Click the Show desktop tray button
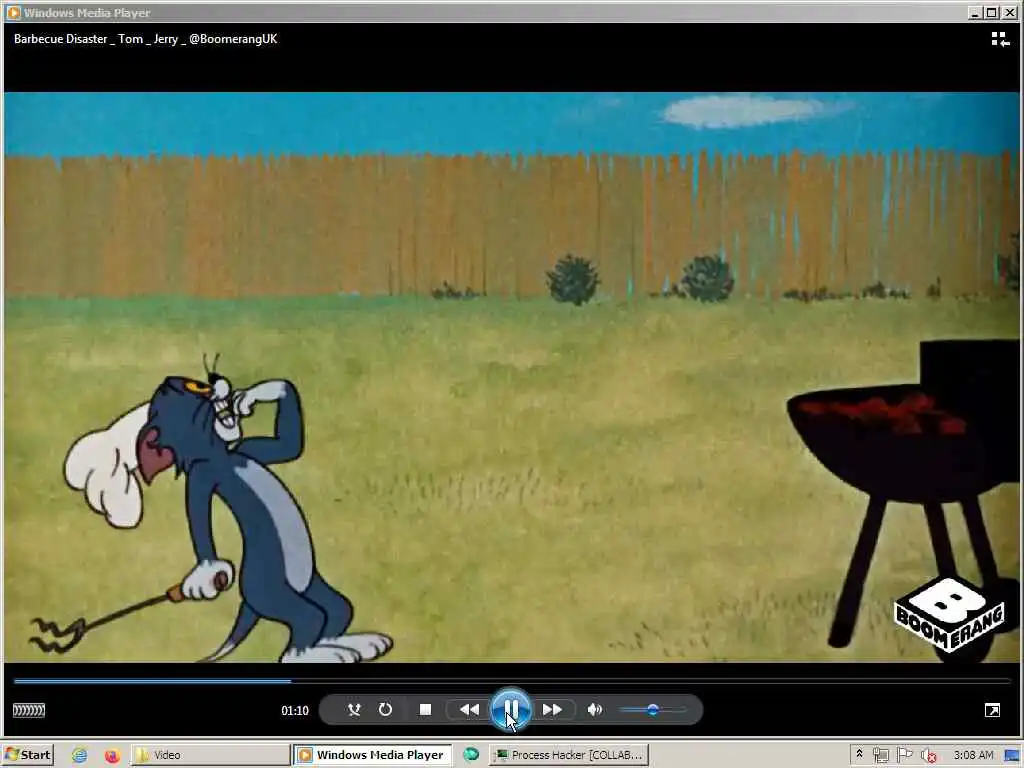 (x=1012, y=756)
